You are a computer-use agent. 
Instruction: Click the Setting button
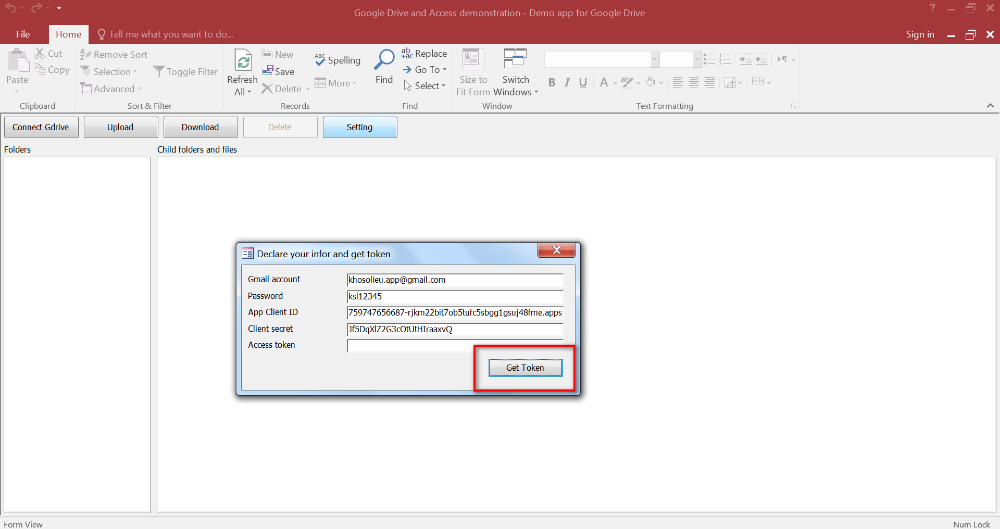360,127
